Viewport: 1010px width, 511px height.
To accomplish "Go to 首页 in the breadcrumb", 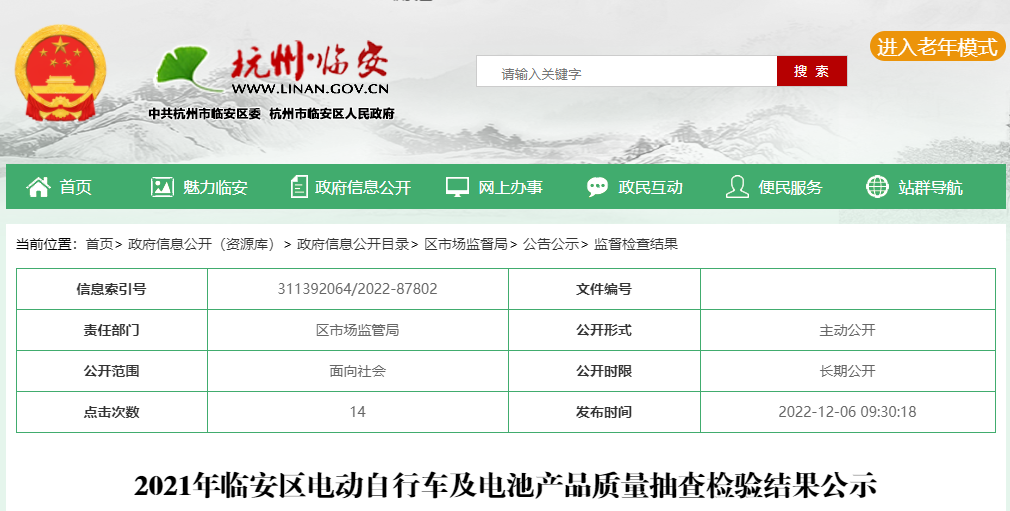I will (99, 244).
